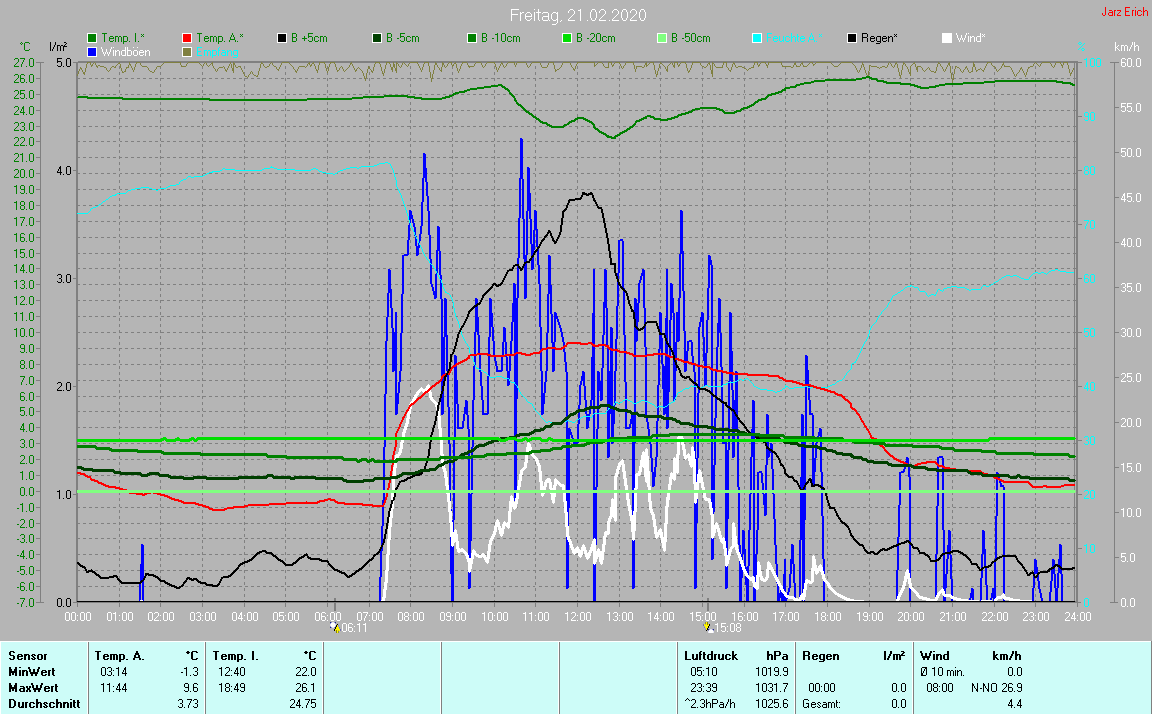Click the red 'Jarz Erich' author text
The width and height of the screenshot is (1152, 714).
click(x=1124, y=12)
